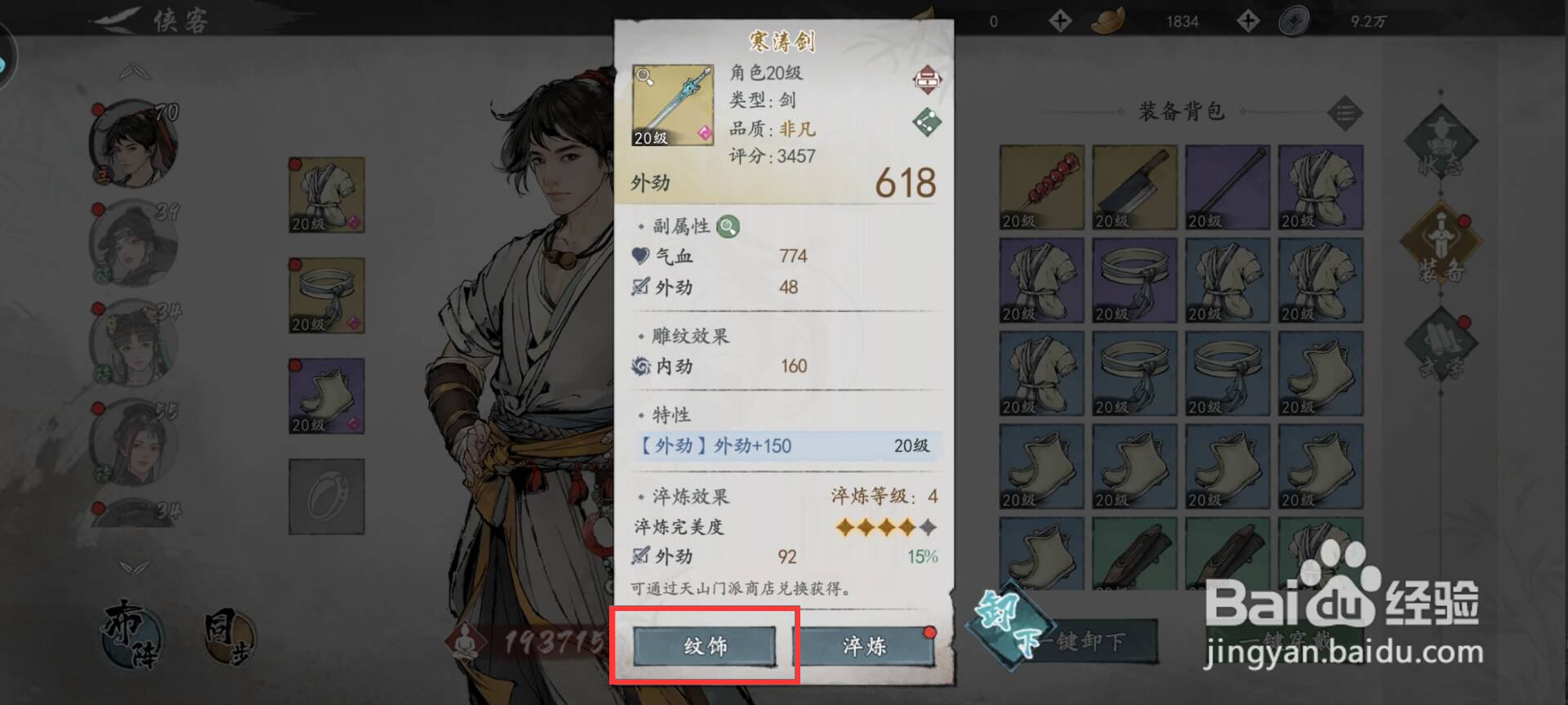
Task: Click the 纹饰 button
Action: [705, 646]
